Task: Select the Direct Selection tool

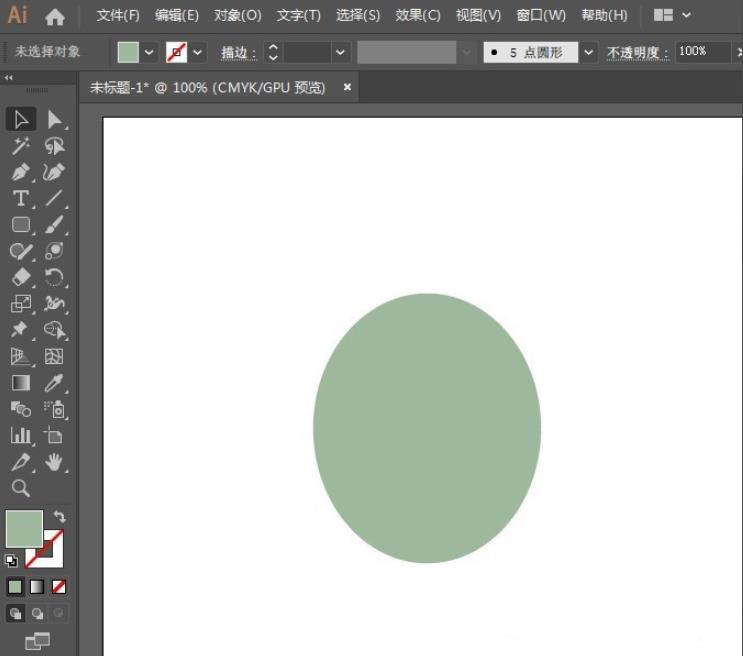Action: pyautogui.click(x=54, y=119)
